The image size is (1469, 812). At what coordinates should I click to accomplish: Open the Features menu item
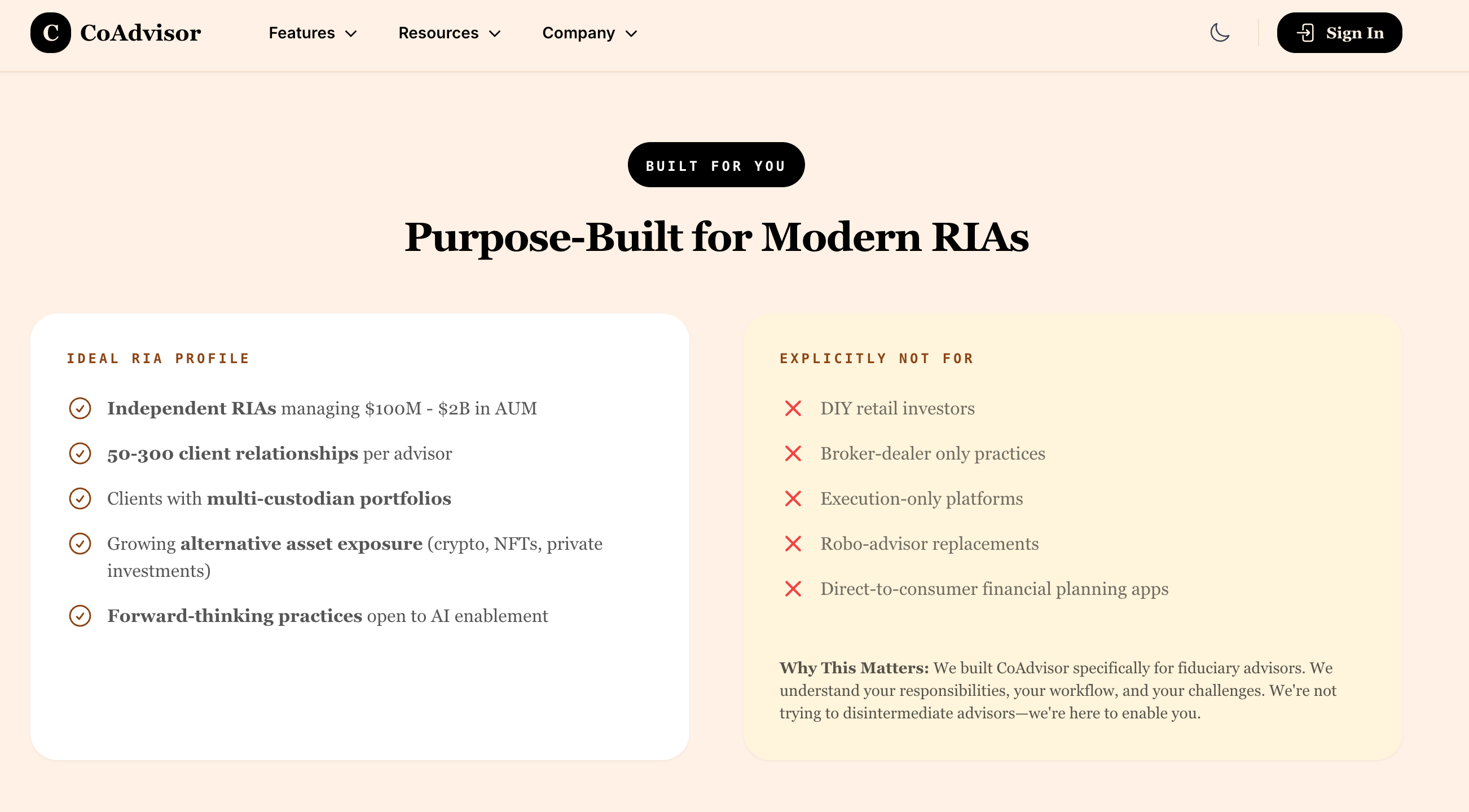click(x=302, y=33)
